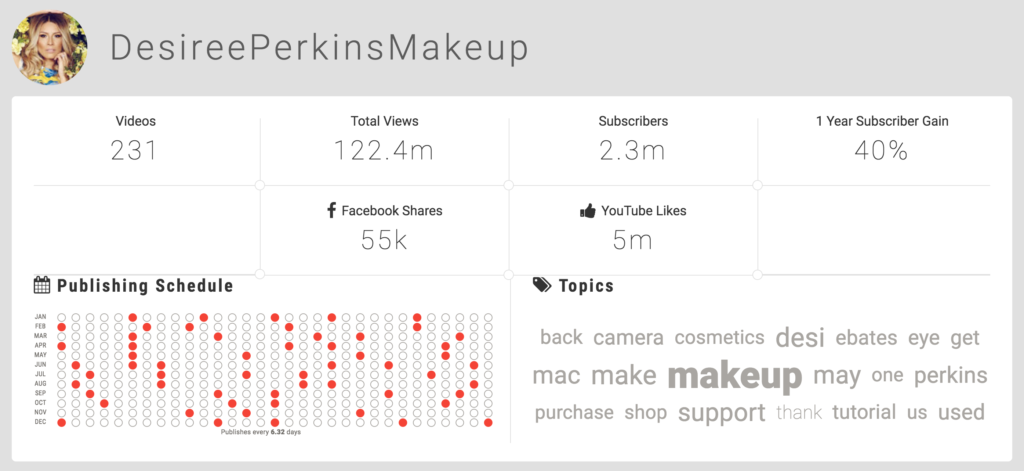The image size is (1024, 471).
Task: Select the 'cosmetics' topic word
Action: click(719, 338)
